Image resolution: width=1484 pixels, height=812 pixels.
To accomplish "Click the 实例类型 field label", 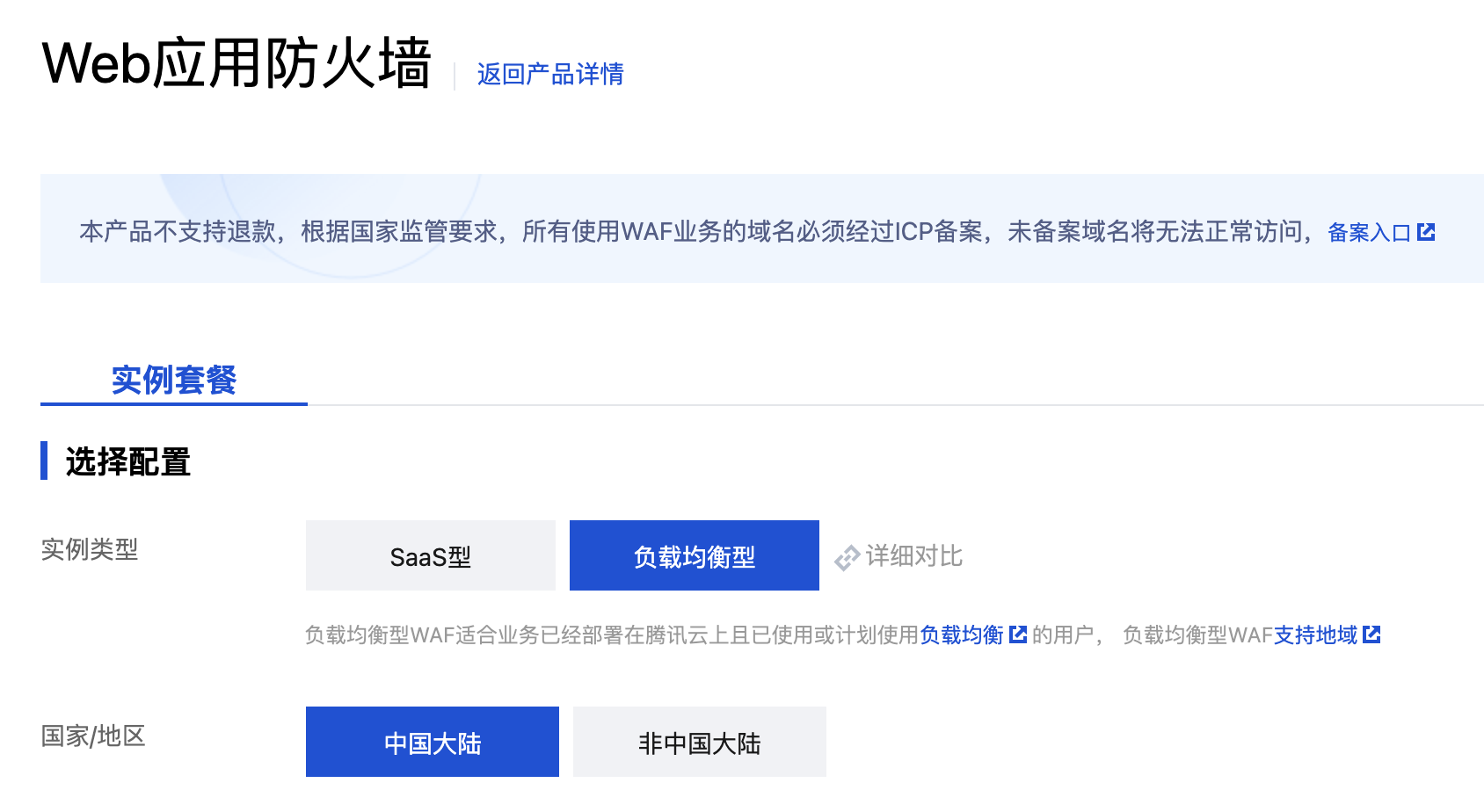I will [90, 550].
